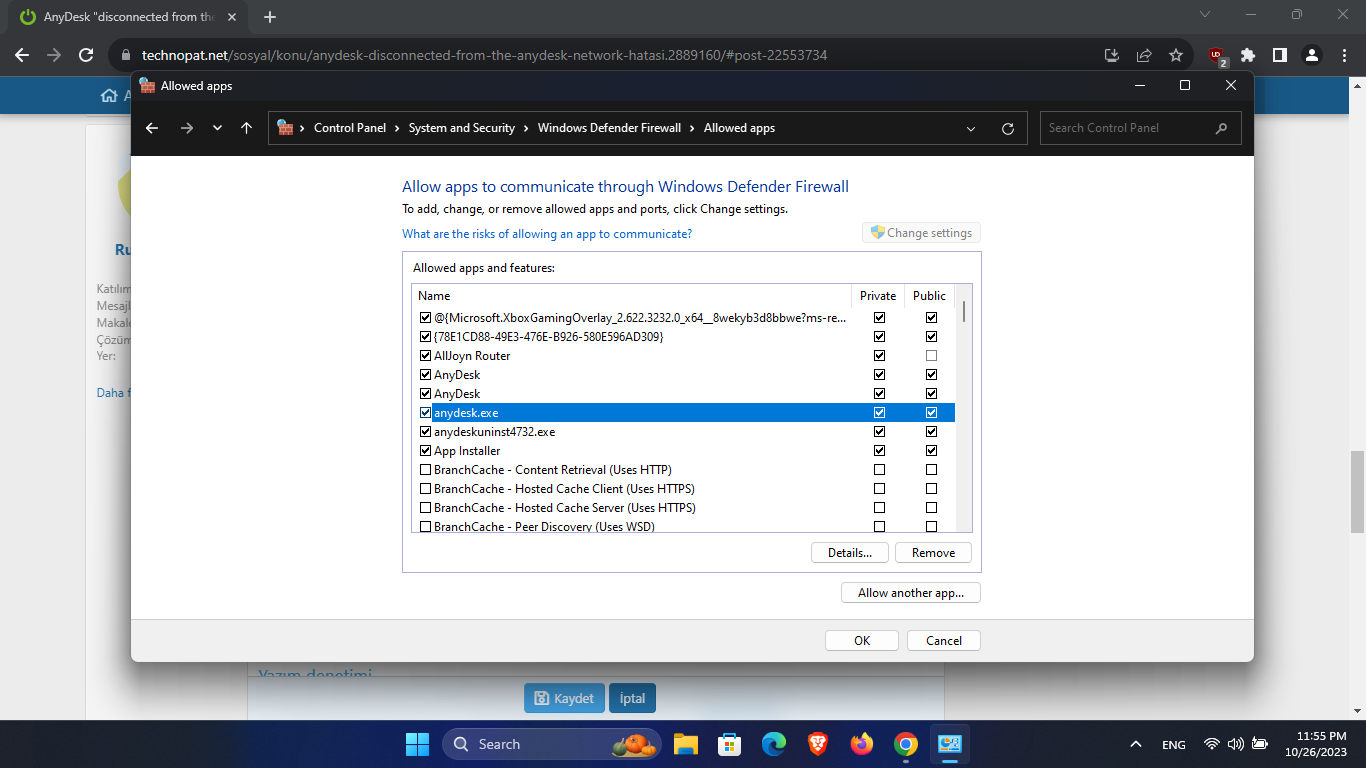Expand the chevron right after Control Panel breadcrumb
Image resolution: width=1366 pixels, height=768 pixels.
[x=397, y=128]
